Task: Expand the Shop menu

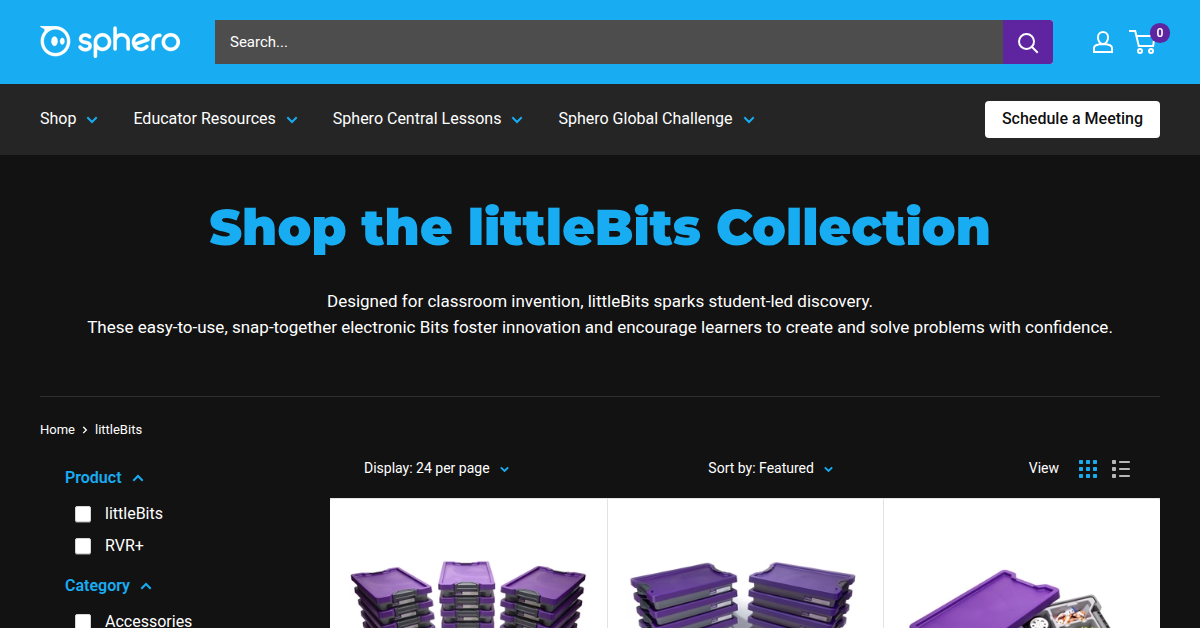Action: [69, 119]
